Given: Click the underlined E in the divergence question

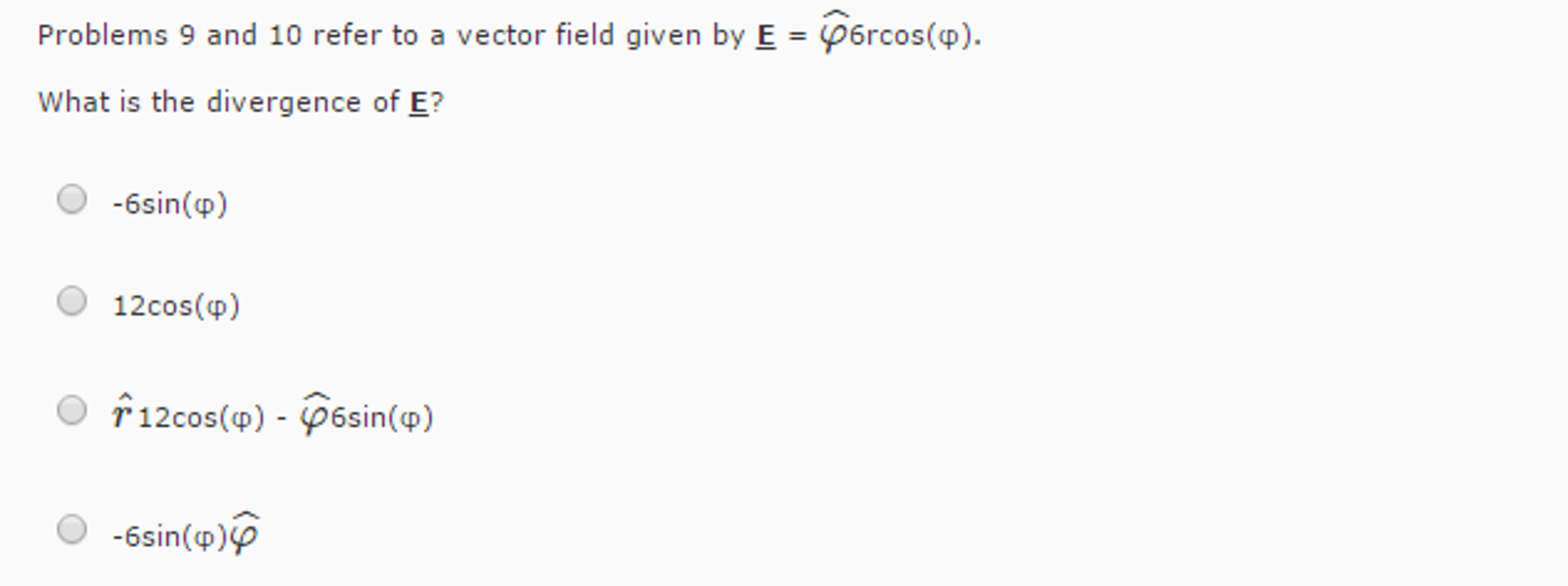Looking at the screenshot, I should 418,103.
